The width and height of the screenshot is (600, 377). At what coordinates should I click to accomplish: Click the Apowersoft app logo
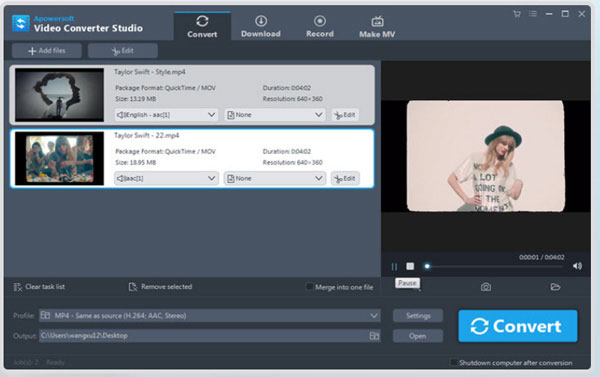(x=21, y=23)
